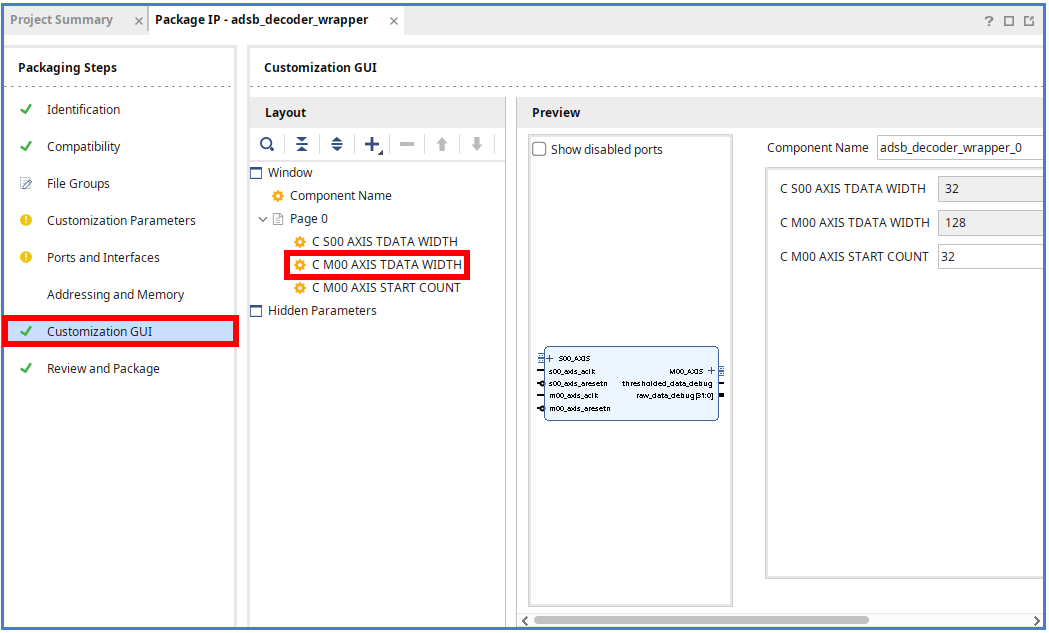
Task: Select the Review and Package packaging step
Action: click(x=104, y=368)
